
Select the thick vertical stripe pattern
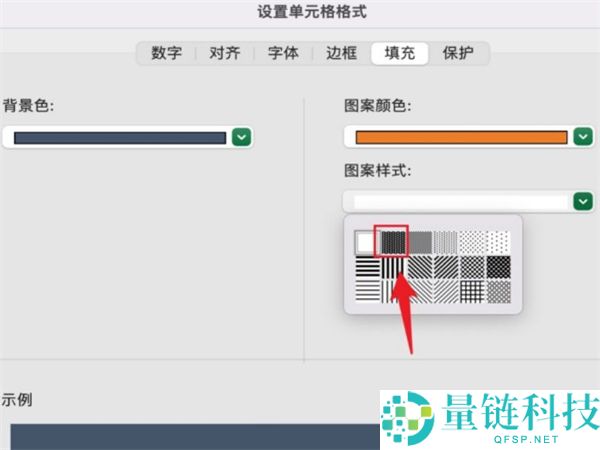tap(393, 267)
